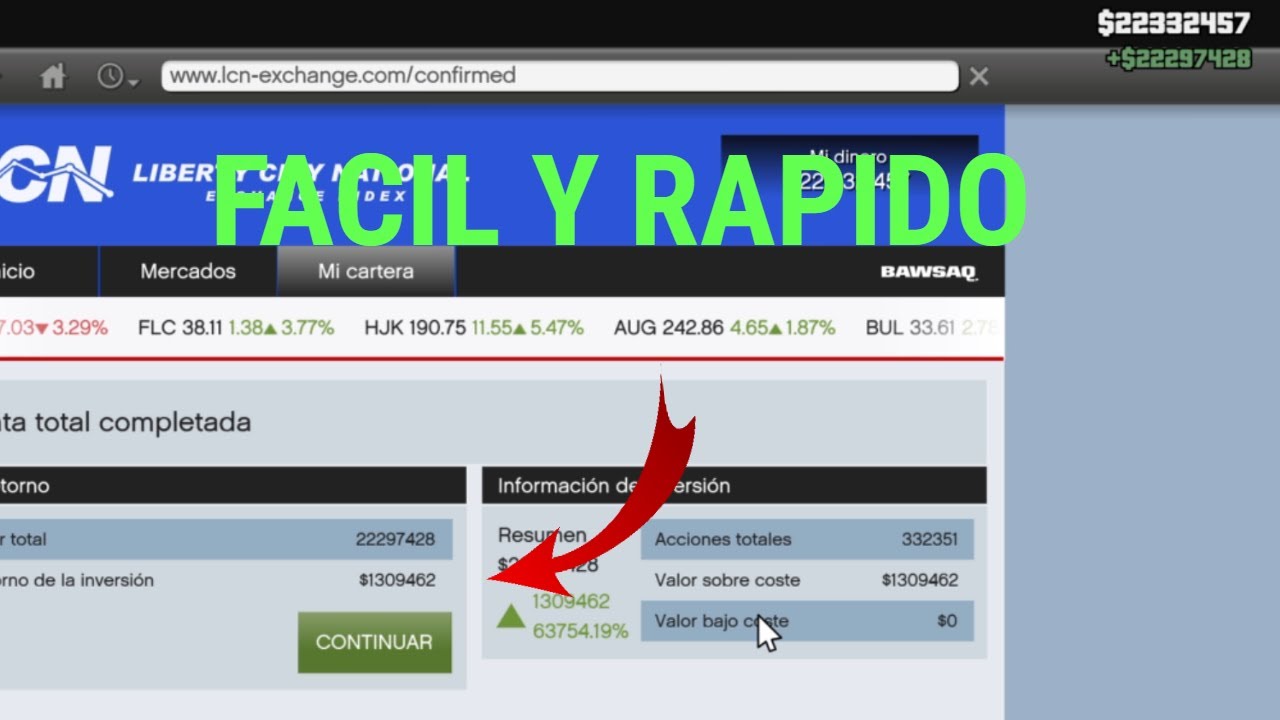Open the Mercados tab
The image size is (1280, 720).
(188, 271)
